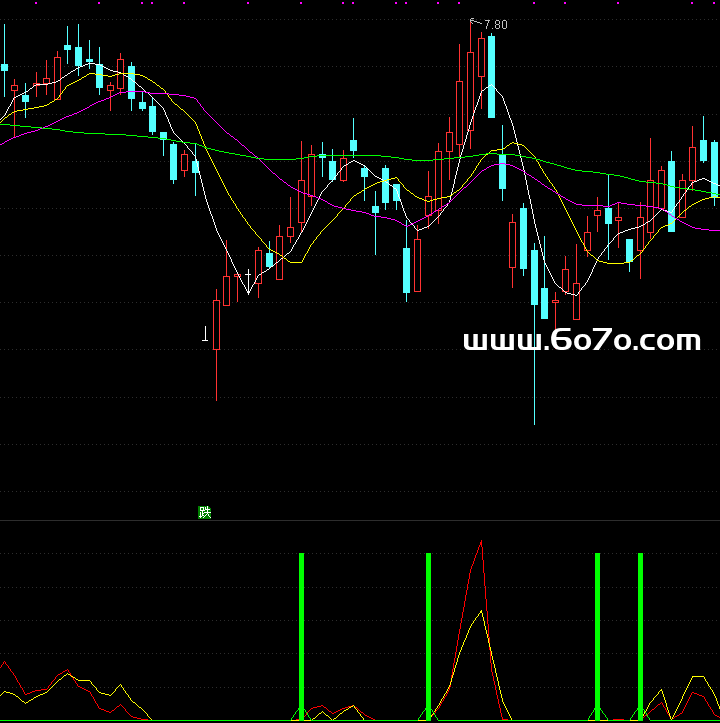This screenshot has width=720, height=723.
Task: Click the yellow indicator peak in lower panel
Action: pos(482,611)
